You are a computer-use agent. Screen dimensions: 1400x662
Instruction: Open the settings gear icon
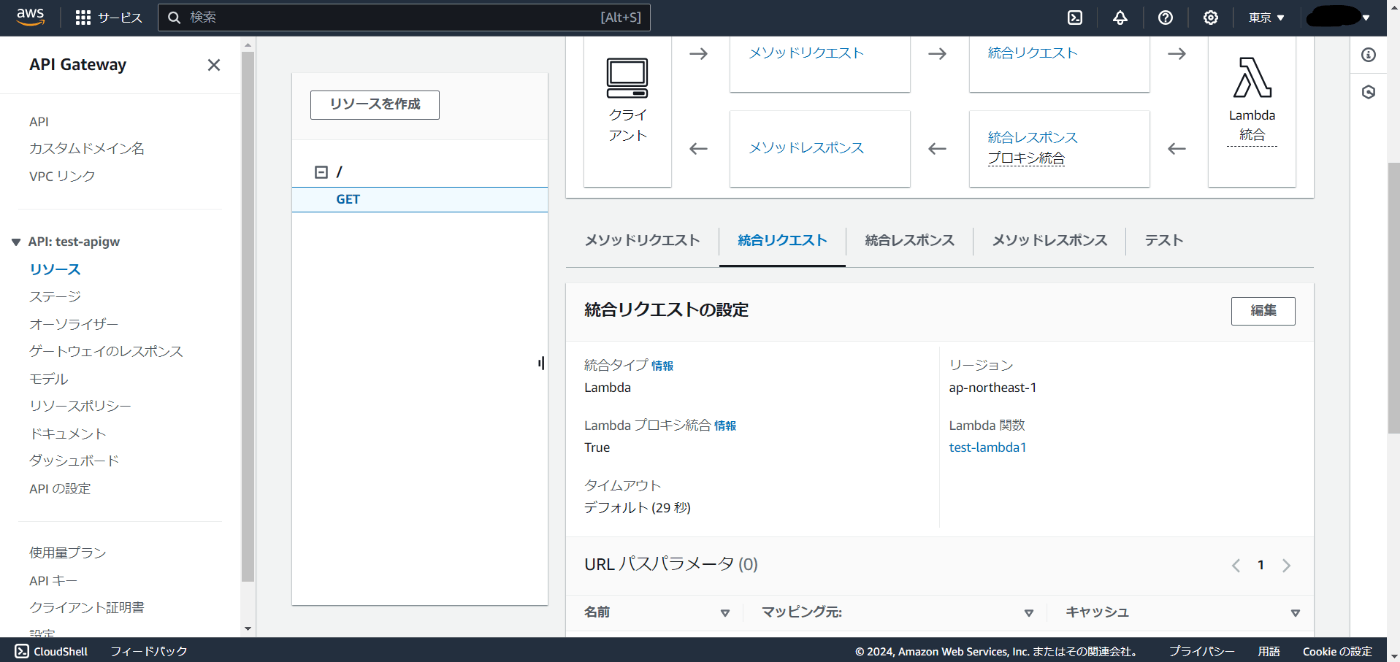coord(1210,18)
